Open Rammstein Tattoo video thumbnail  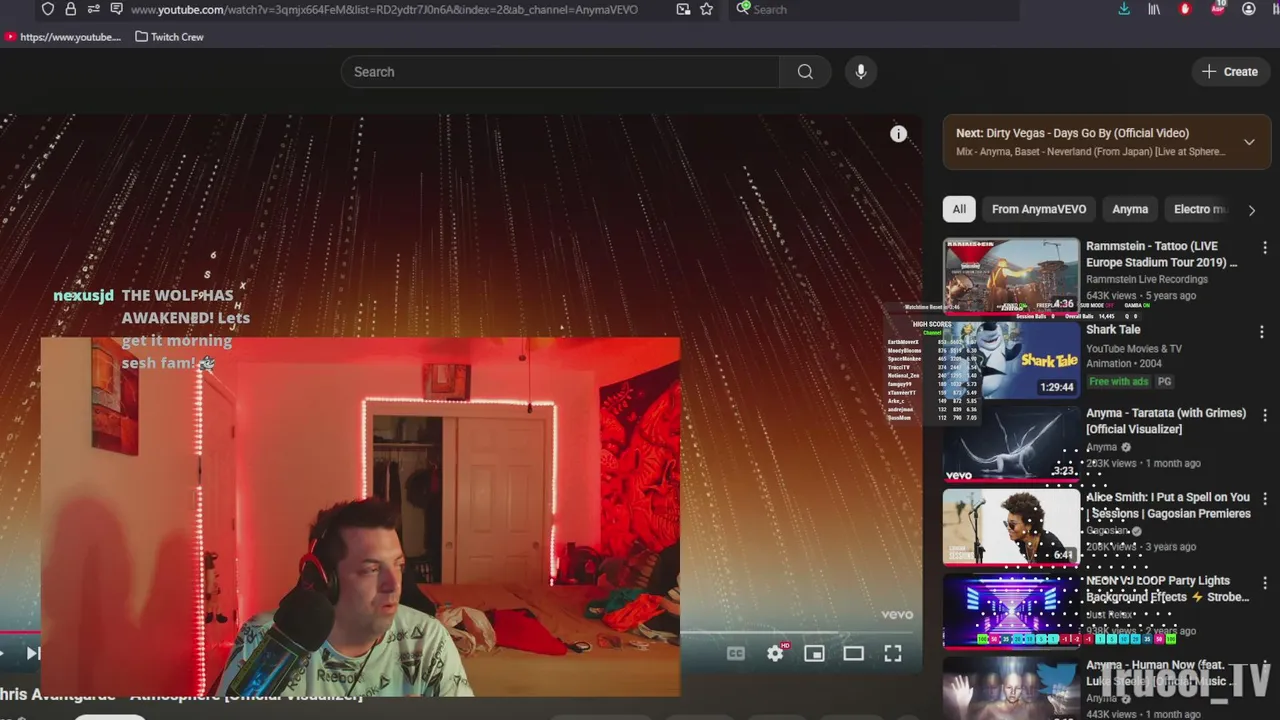click(1011, 275)
